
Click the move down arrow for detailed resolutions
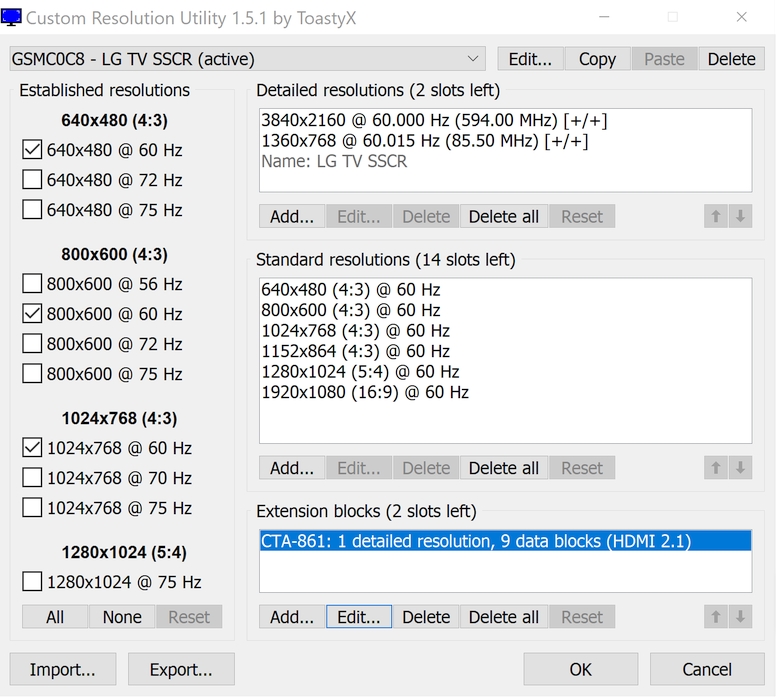point(740,217)
